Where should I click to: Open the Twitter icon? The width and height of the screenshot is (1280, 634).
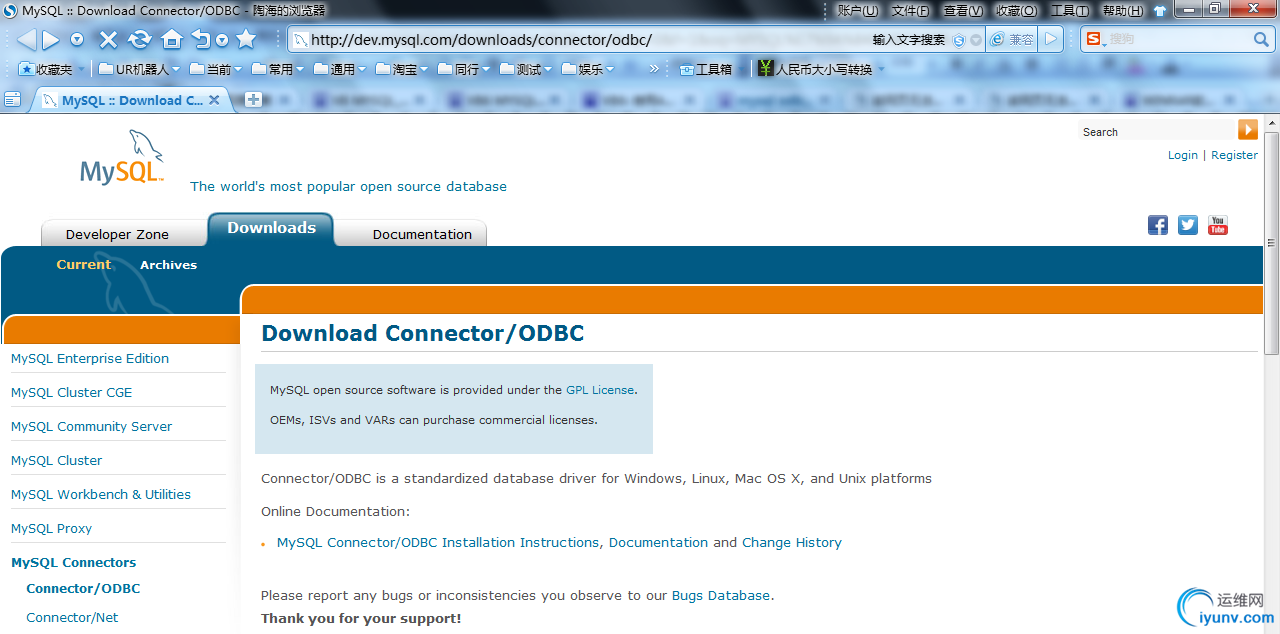pos(1188,225)
